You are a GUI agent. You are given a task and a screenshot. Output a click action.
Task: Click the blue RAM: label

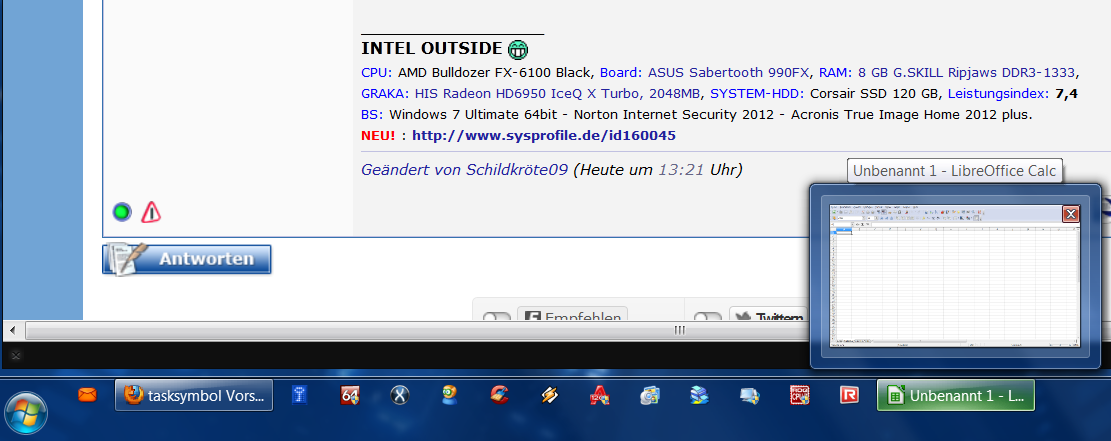click(x=835, y=72)
